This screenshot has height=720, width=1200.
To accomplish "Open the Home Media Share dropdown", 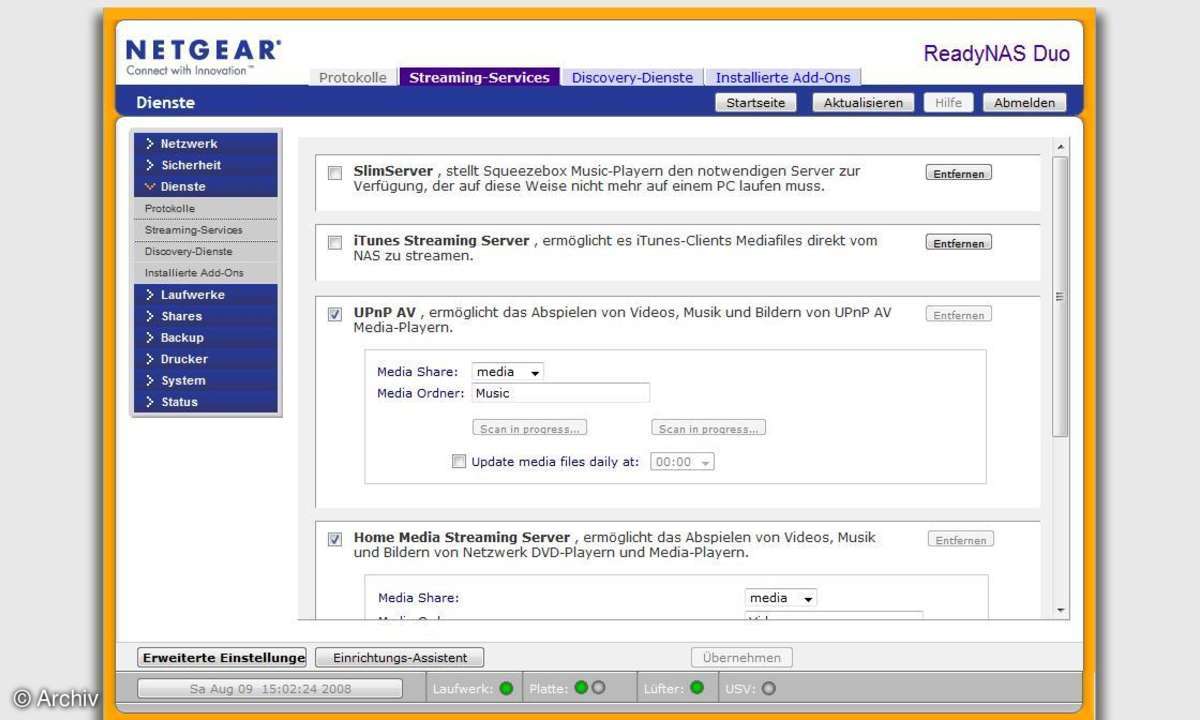I will (x=781, y=598).
